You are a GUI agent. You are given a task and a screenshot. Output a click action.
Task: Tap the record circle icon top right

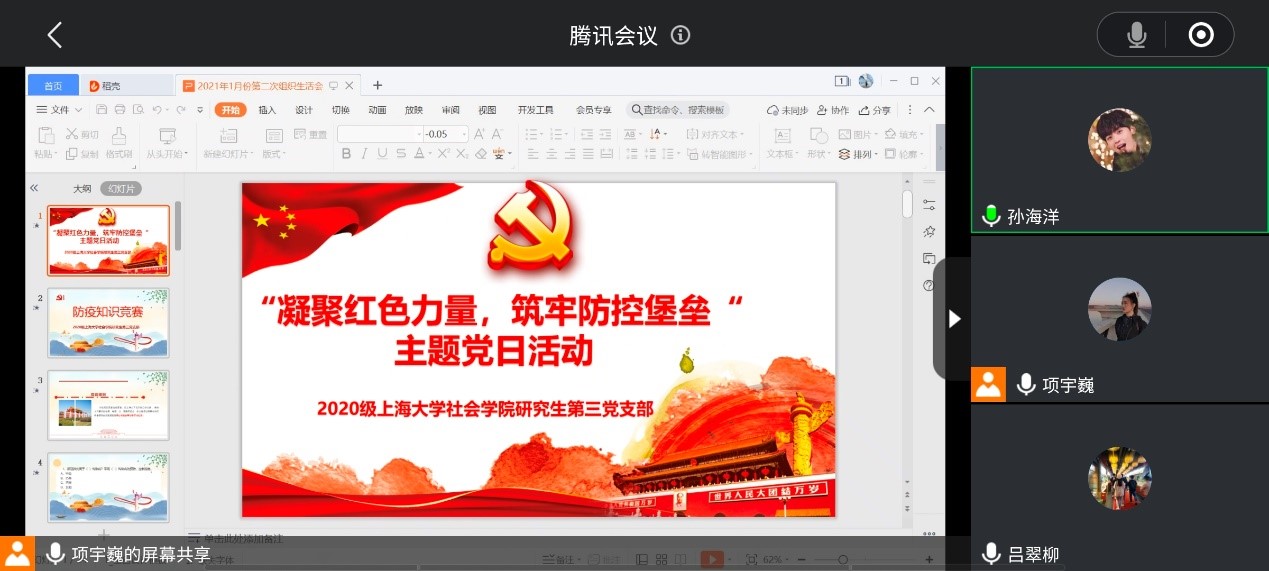click(x=1200, y=35)
